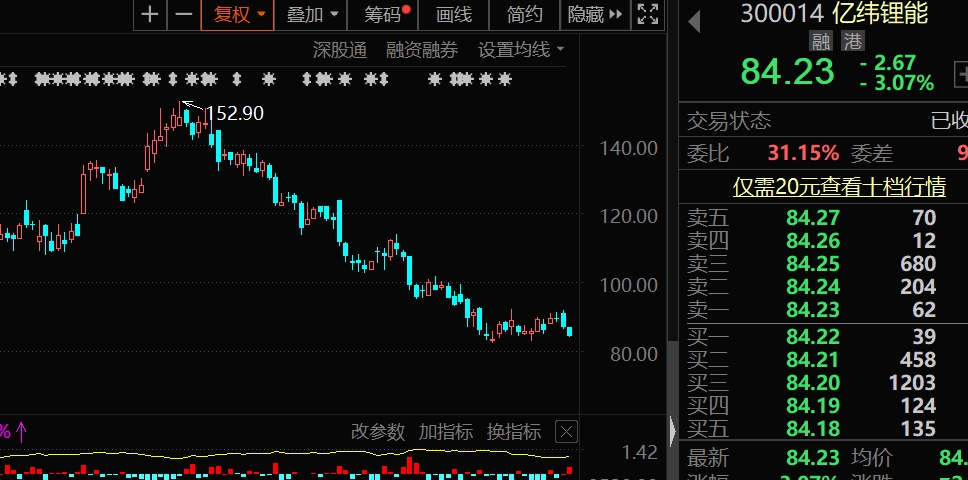Click 加指标 button
The image size is (968, 480).
click(x=446, y=431)
